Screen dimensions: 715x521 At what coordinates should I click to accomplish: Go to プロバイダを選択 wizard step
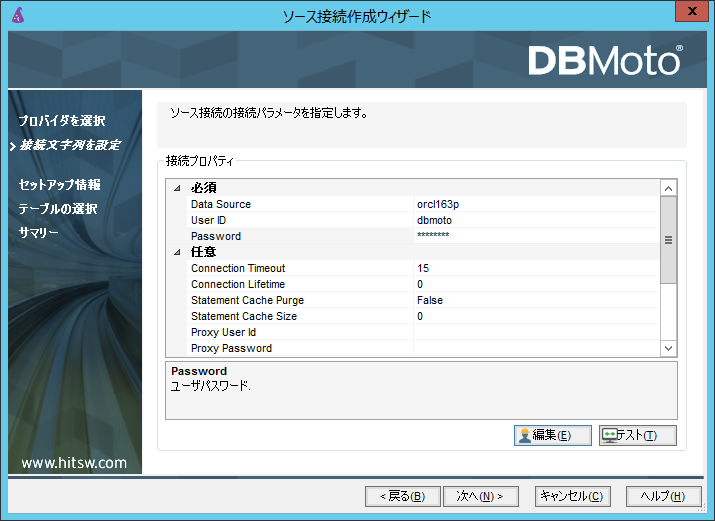(x=62, y=121)
